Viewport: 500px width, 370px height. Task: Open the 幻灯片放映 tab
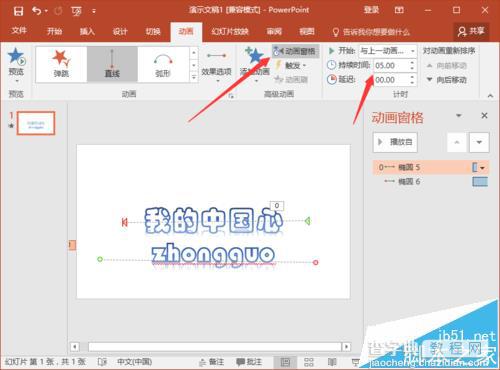[x=230, y=32]
